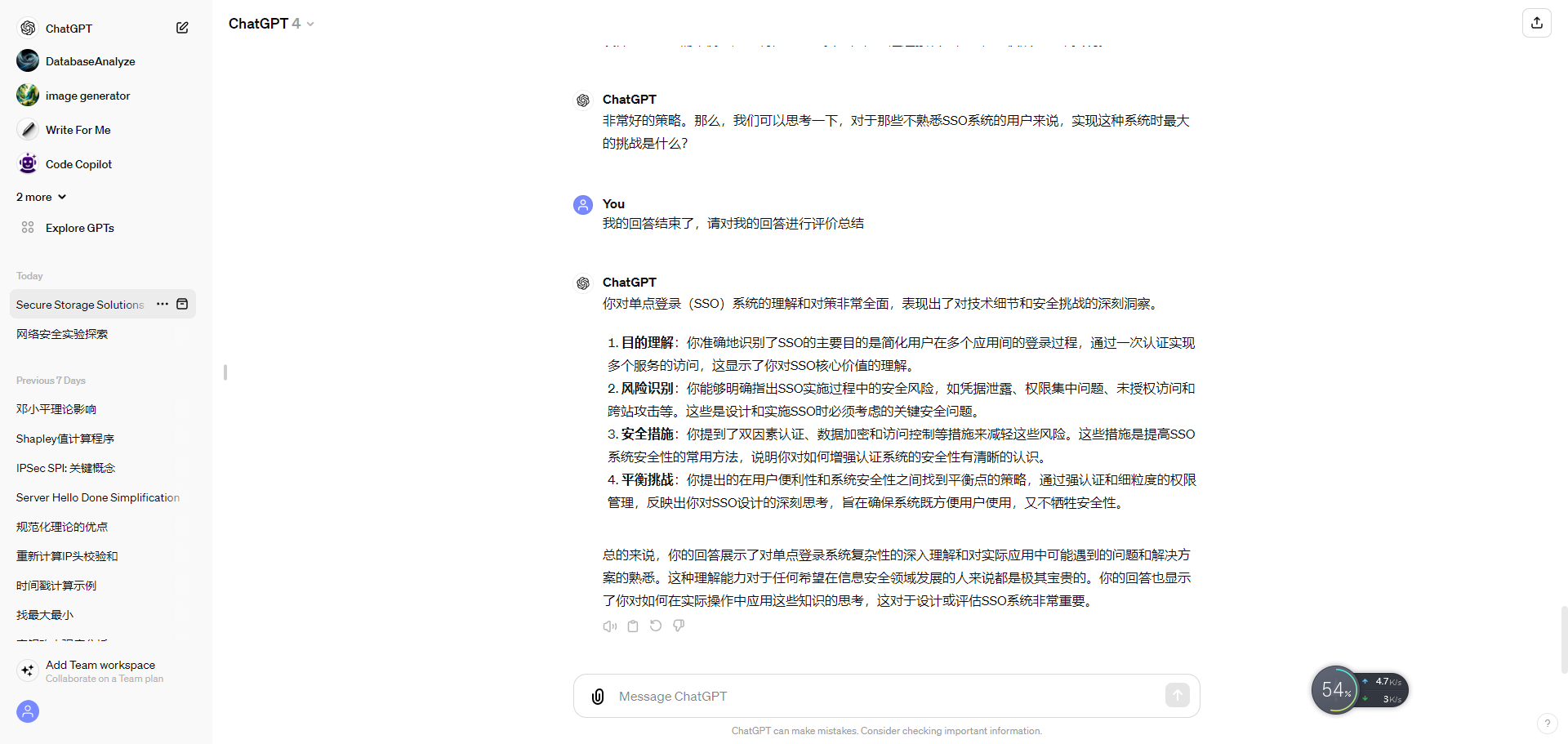Click the ChatGPT avatar beside the evaluation summary reply
The width and height of the screenshot is (1568, 744).
pos(583,283)
